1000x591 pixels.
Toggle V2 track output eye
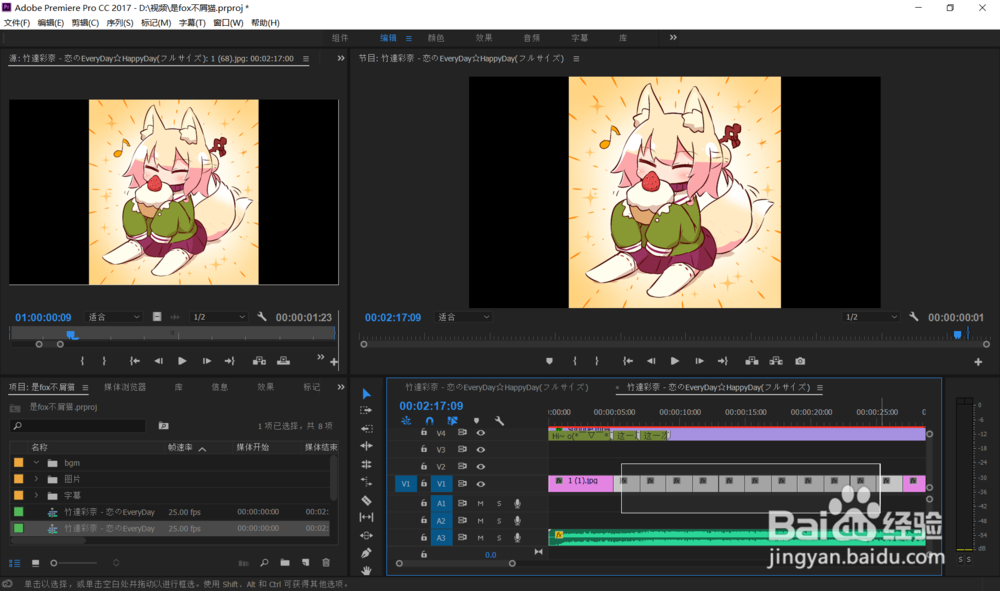(x=480, y=467)
